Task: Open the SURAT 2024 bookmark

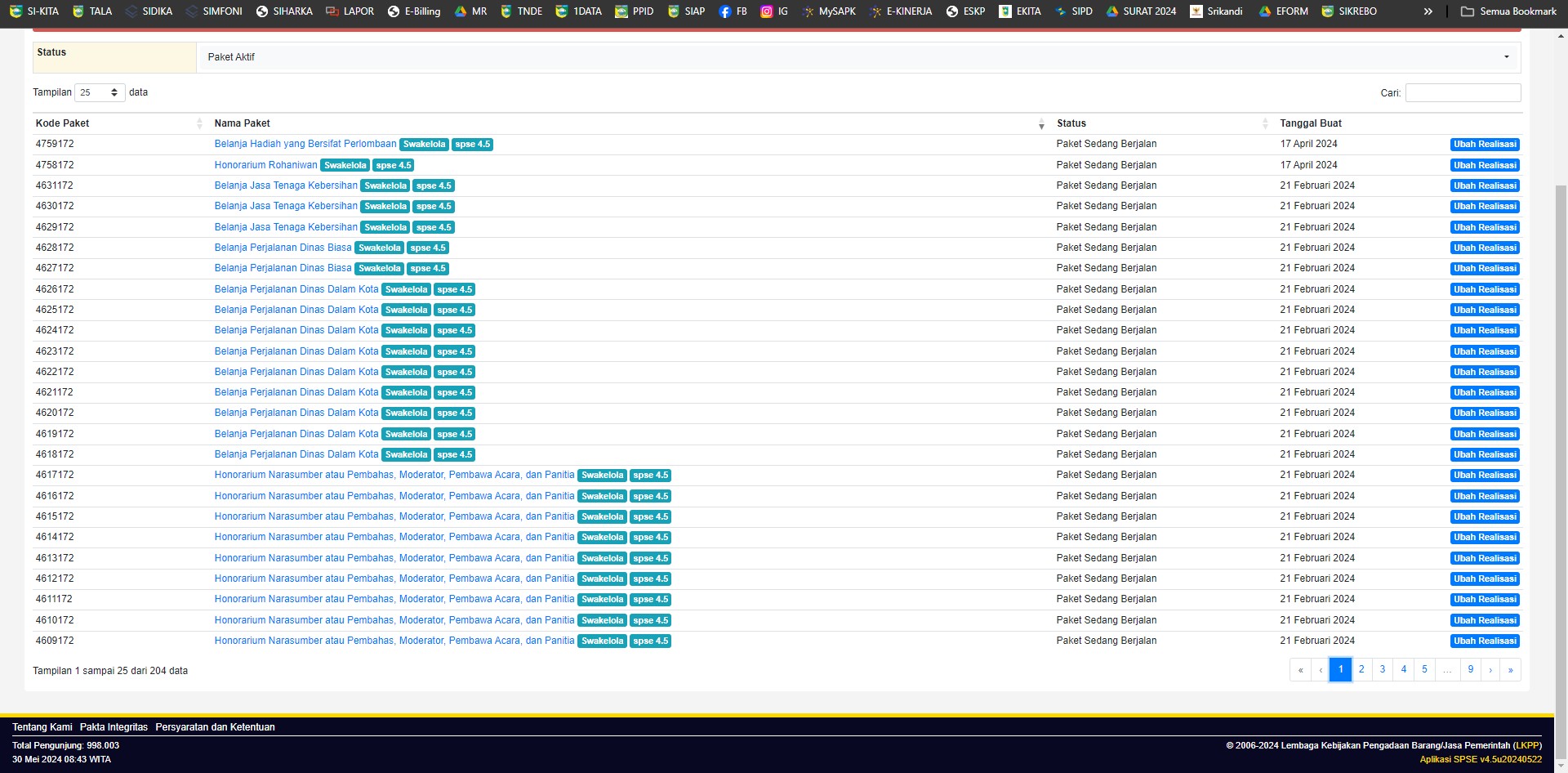Action: tap(1141, 11)
